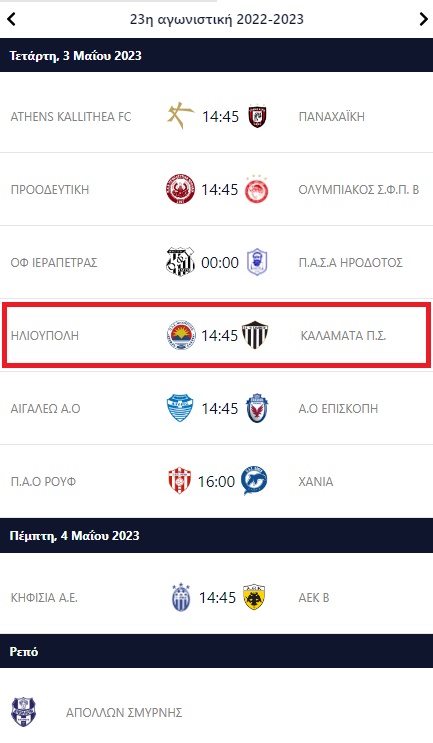This screenshot has width=433, height=743.
Task: Select the 16:00 ΡΟΥΦ vs ΧΑΝΙΑ match time
Action: coord(216,481)
